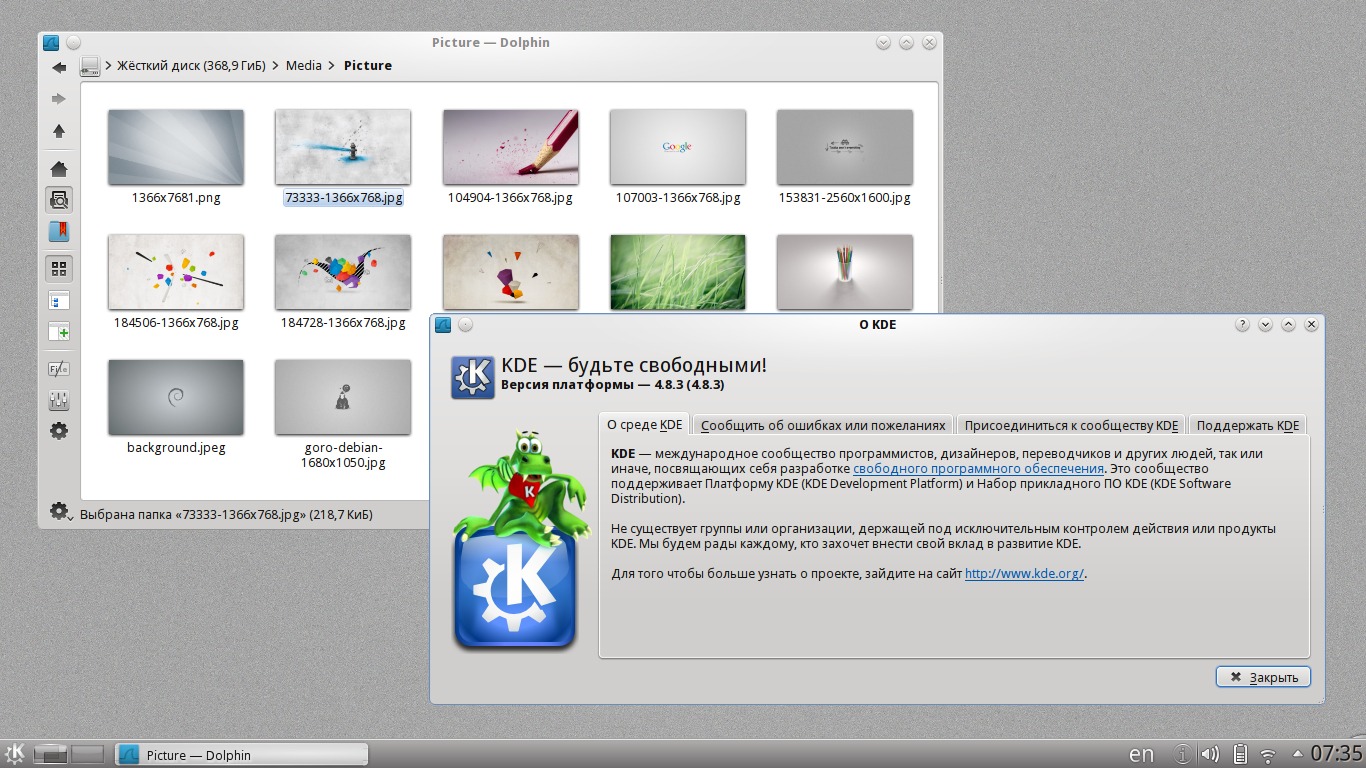This screenshot has height=768, width=1366.
Task: Click the help question button in О KDE title bar
Action: point(1242,325)
